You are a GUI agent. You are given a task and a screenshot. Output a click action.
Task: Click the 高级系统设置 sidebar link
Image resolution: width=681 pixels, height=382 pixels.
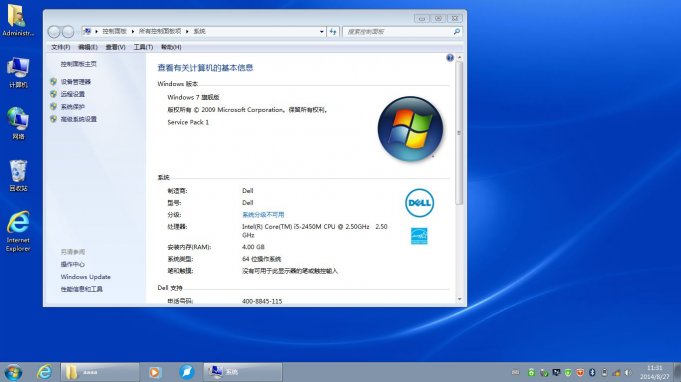point(79,119)
